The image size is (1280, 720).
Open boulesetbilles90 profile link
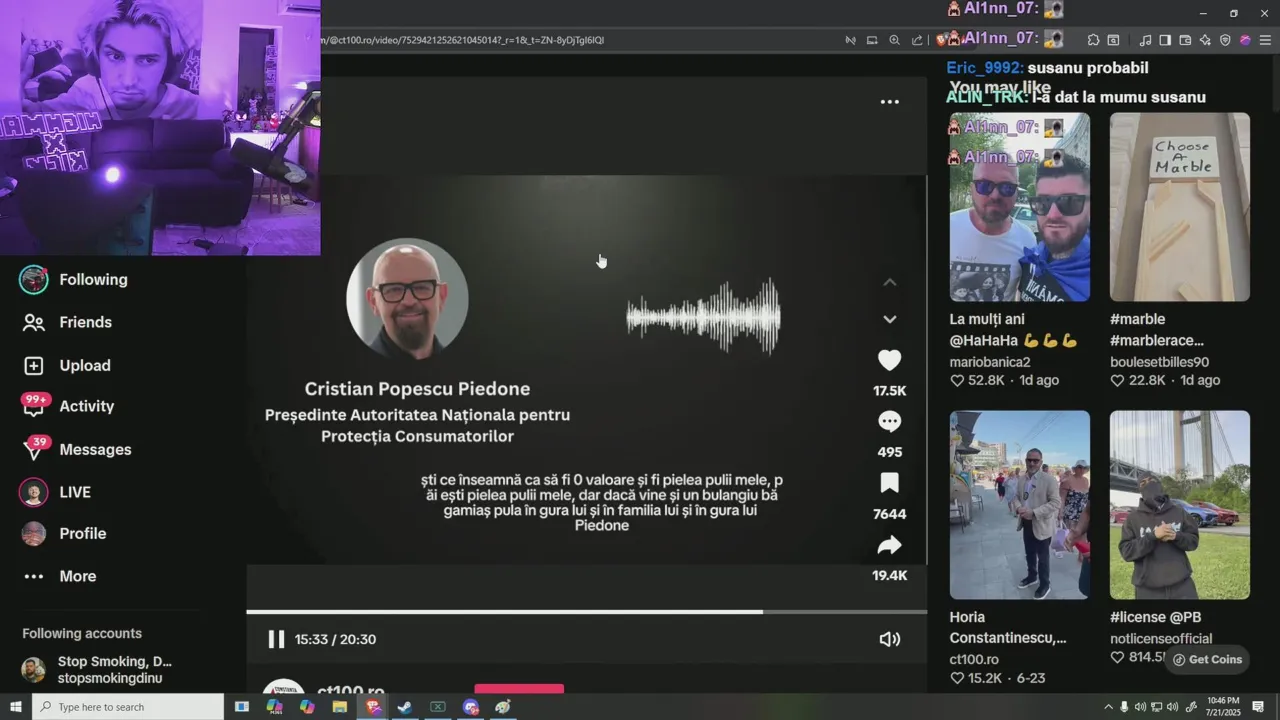point(1159,362)
